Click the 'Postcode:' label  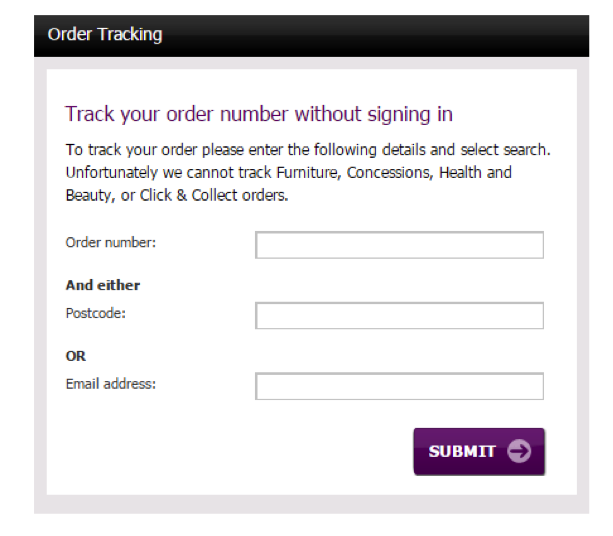point(96,313)
